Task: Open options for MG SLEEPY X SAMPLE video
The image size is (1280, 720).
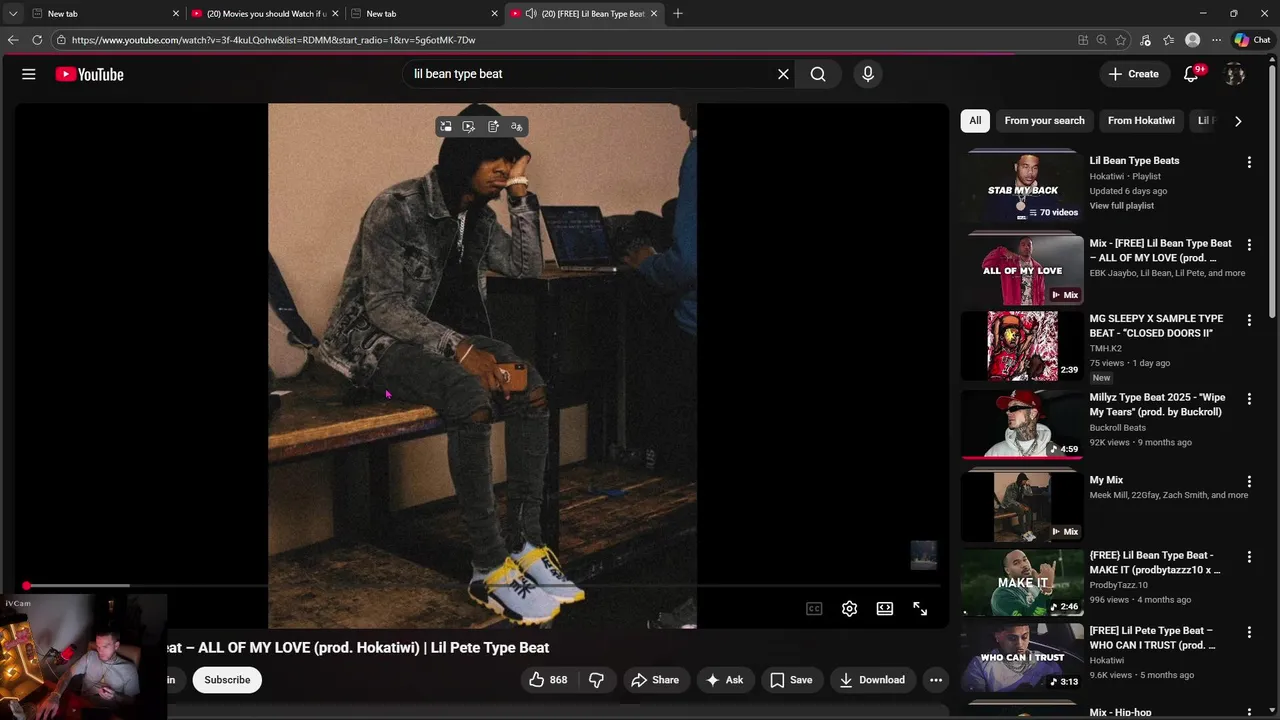Action: pos(1249,320)
